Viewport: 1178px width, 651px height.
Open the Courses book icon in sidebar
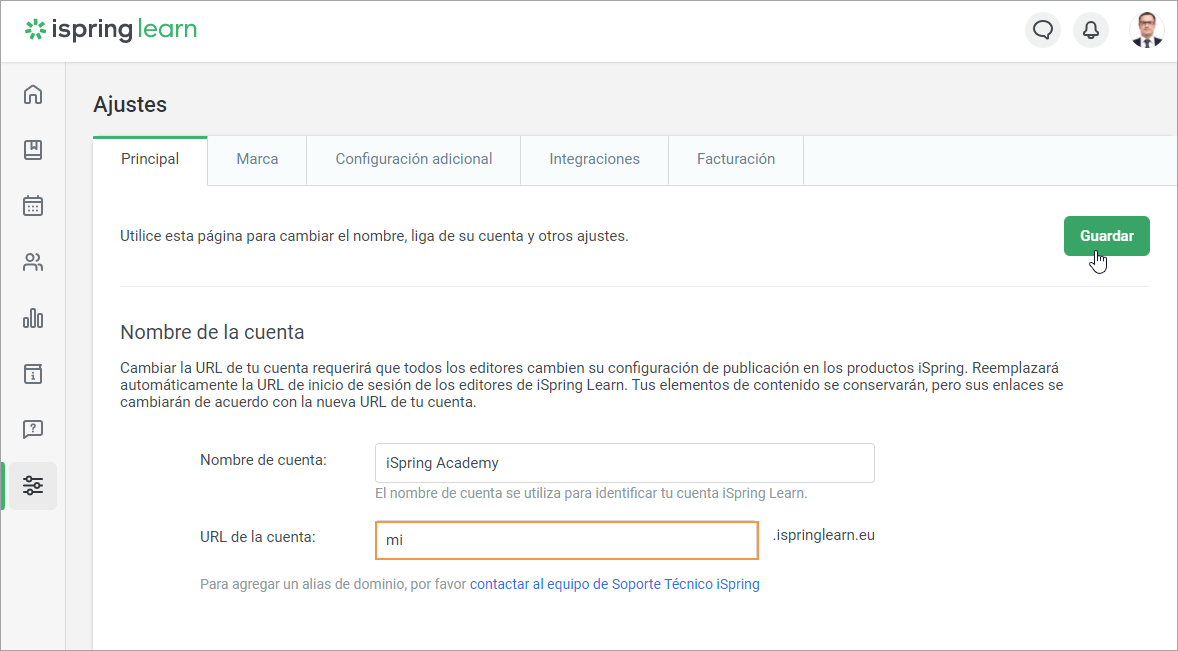[32, 150]
